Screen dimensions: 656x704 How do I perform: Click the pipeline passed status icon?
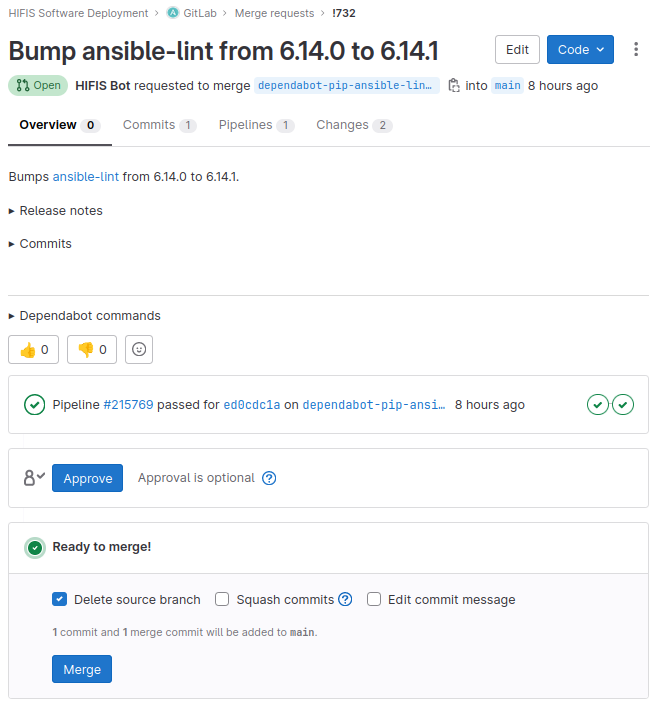point(35,405)
